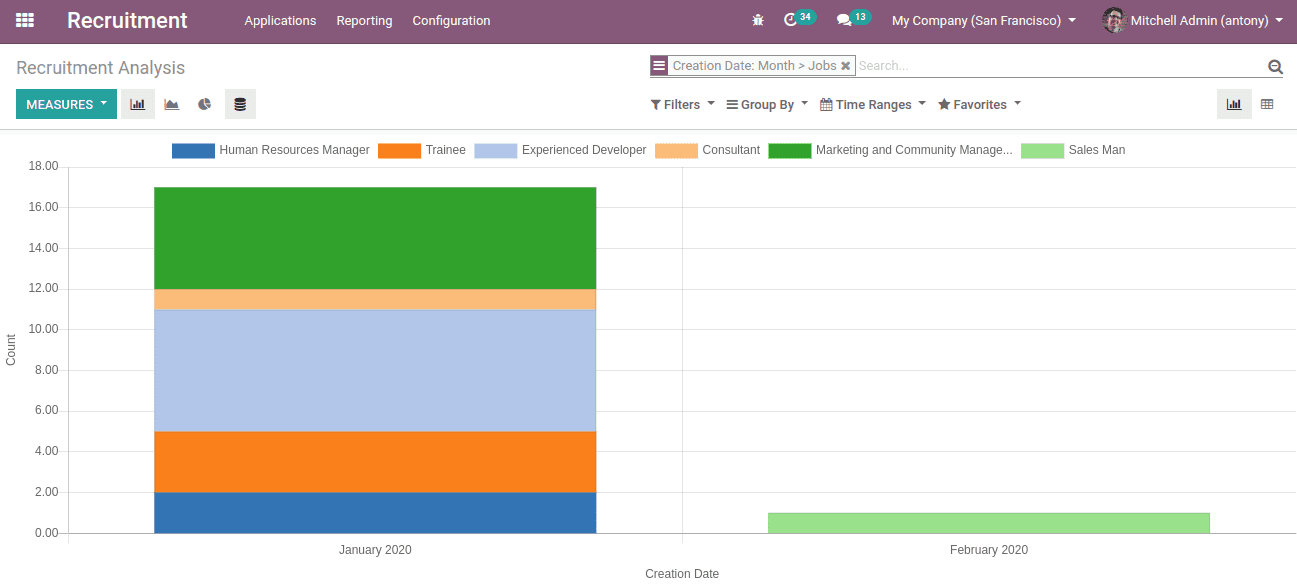1297x585 pixels.
Task: Toggle the Trainee legend swatch
Action: (x=399, y=150)
